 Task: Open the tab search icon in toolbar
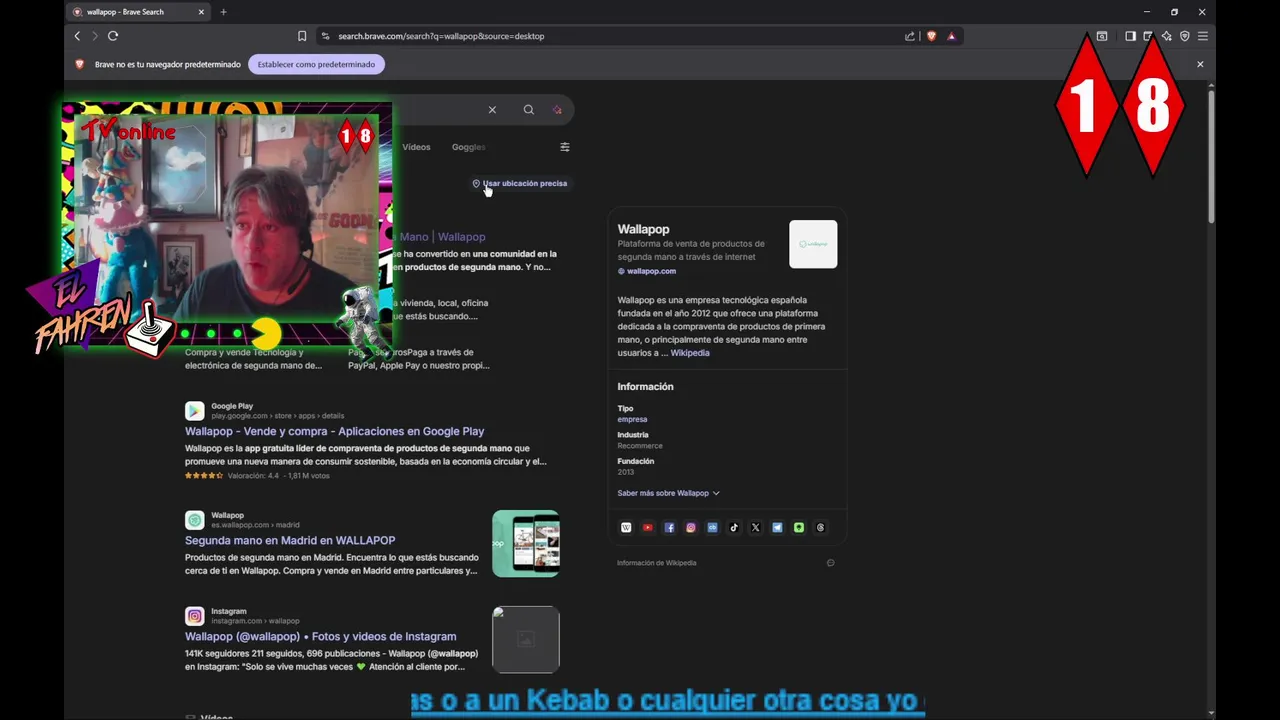pyautogui.click(x=1102, y=36)
